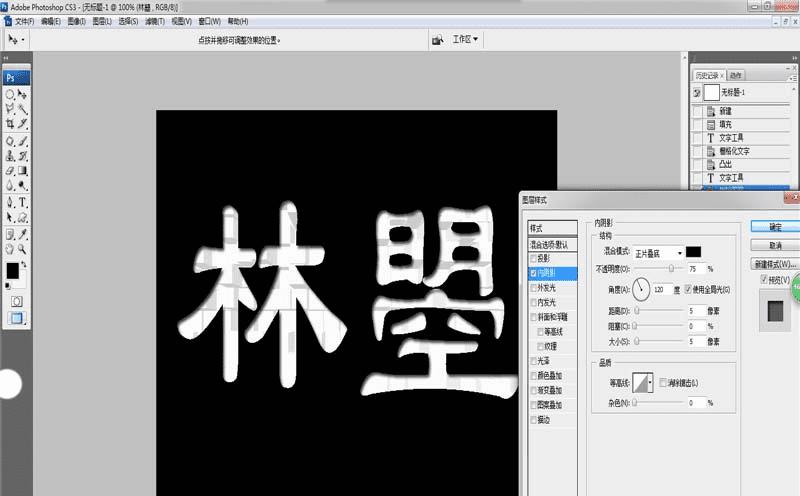Open the quality contour picker arrow
The height and width of the screenshot is (496, 800).
(650, 383)
